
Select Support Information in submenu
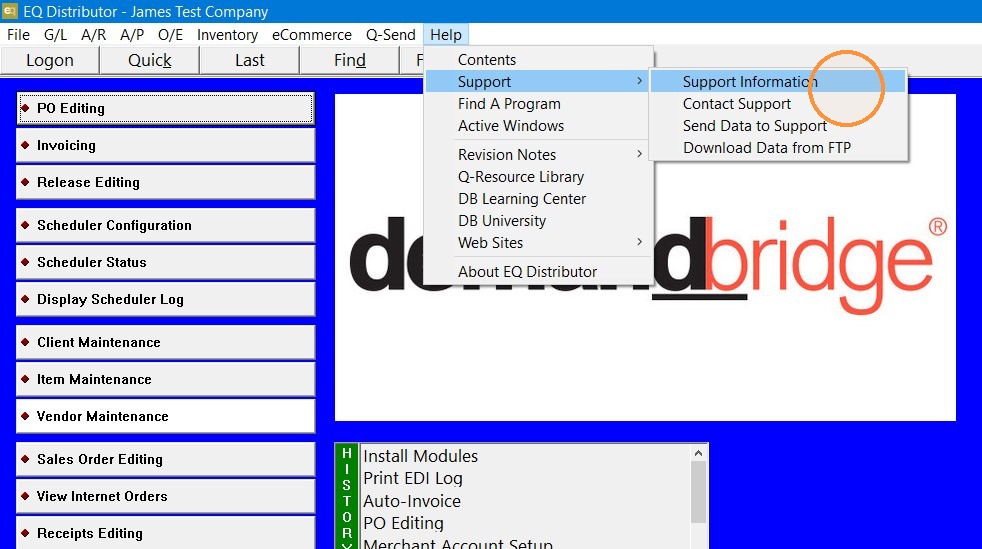point(778,81)
